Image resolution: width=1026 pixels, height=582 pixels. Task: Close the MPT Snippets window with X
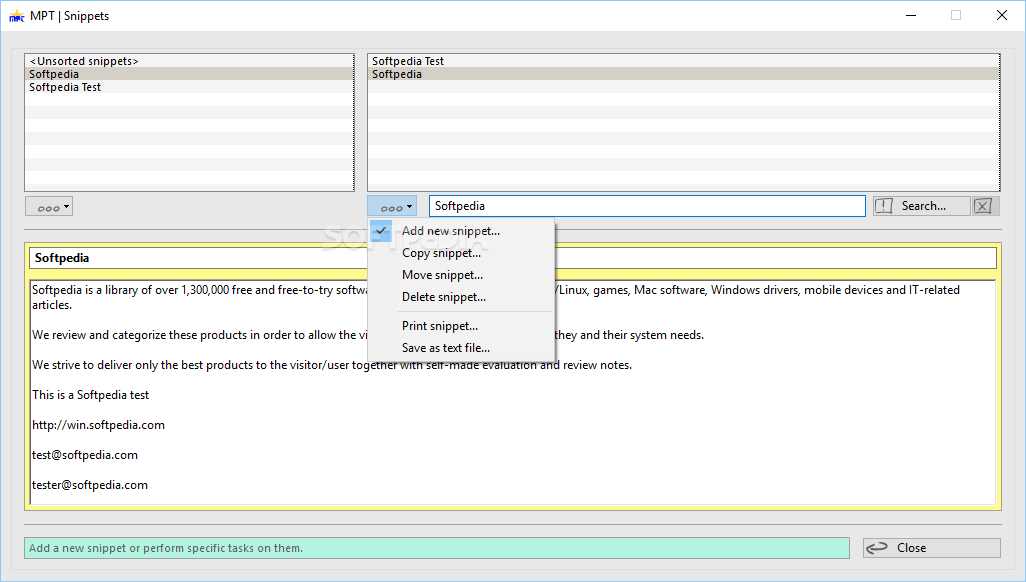[x=1002, y=16]
